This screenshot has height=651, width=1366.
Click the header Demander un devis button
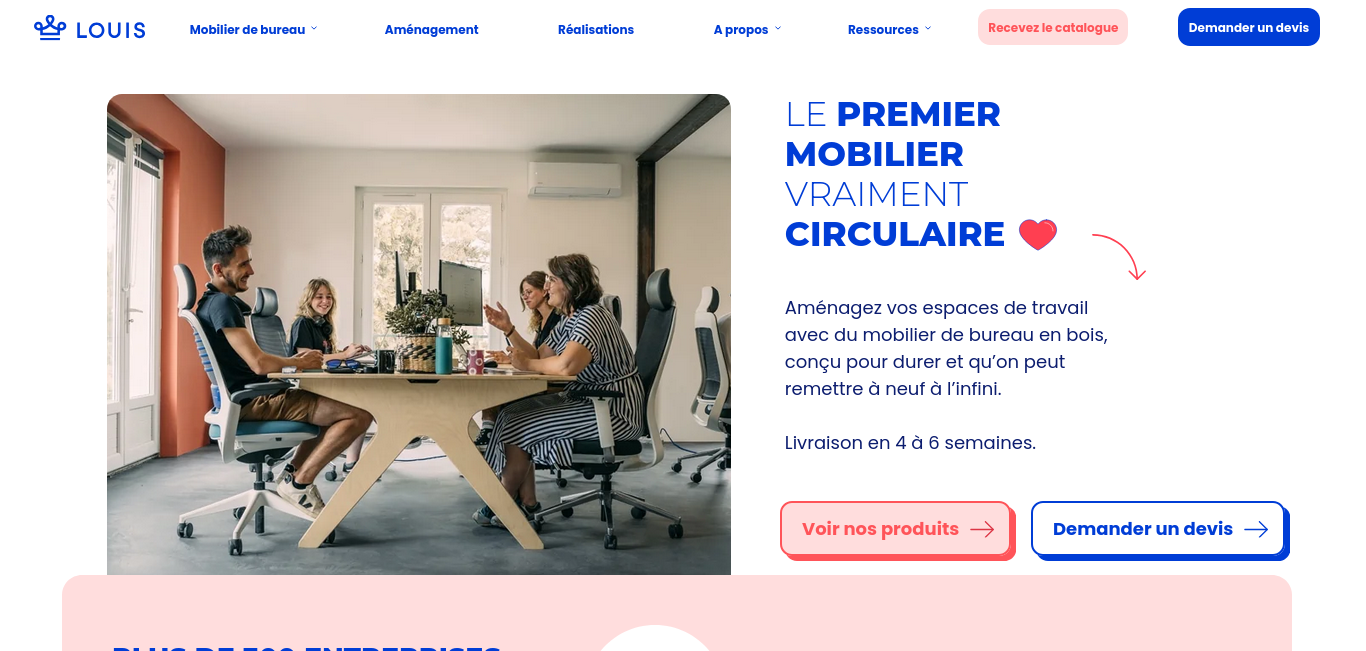[x=1249, y=27]
